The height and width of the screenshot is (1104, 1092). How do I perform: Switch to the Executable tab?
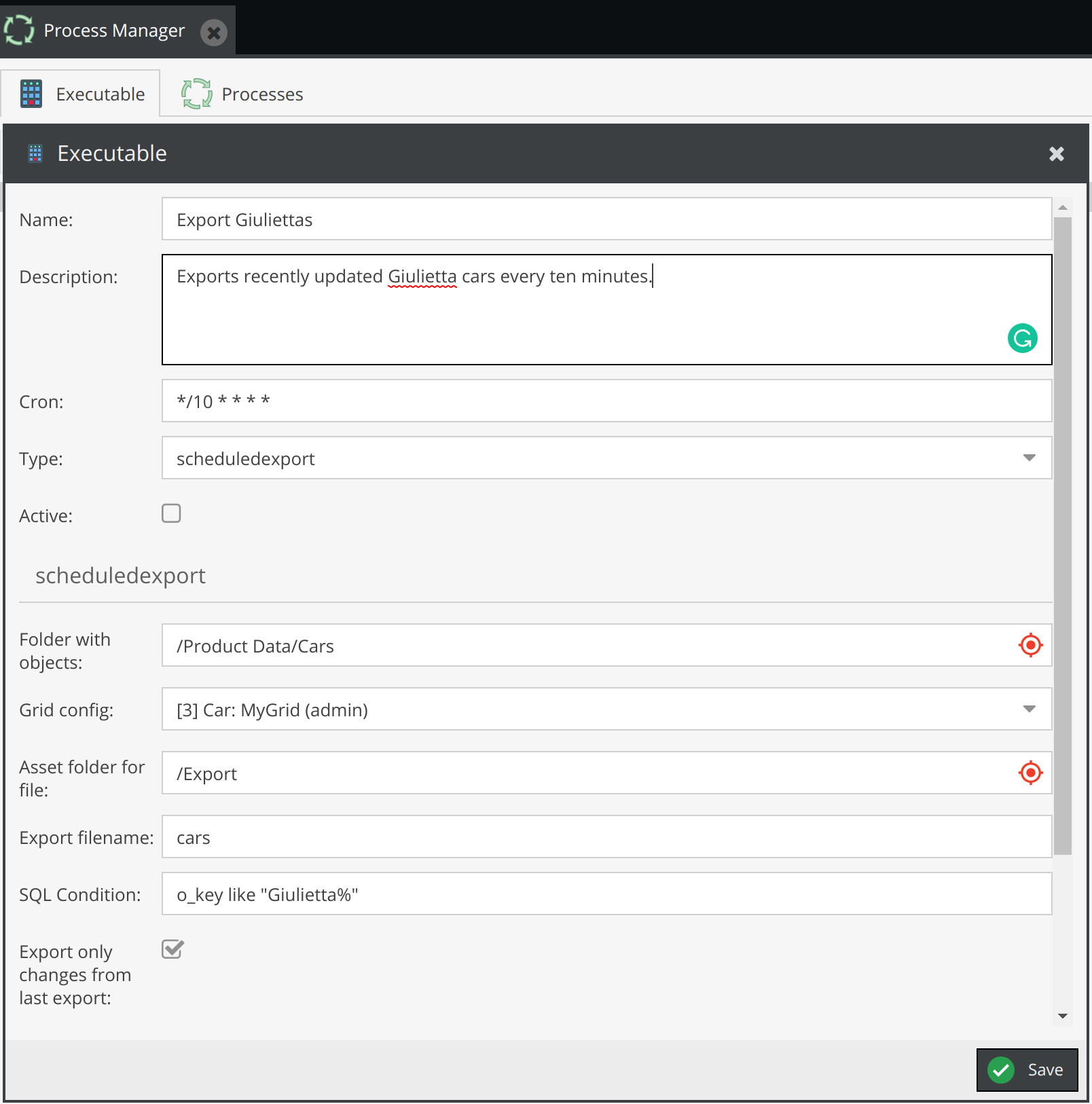point(80,94)
